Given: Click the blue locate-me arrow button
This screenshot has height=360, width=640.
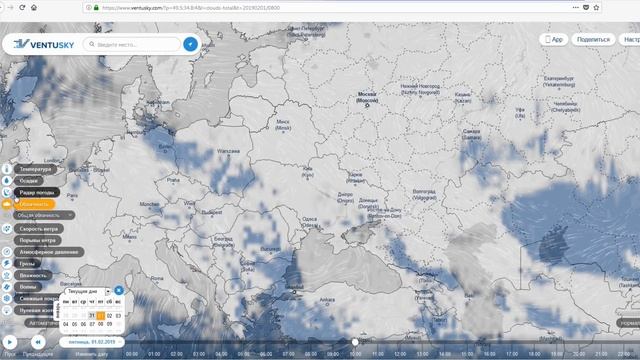Looking at the screenshot, I should point(190,44).
